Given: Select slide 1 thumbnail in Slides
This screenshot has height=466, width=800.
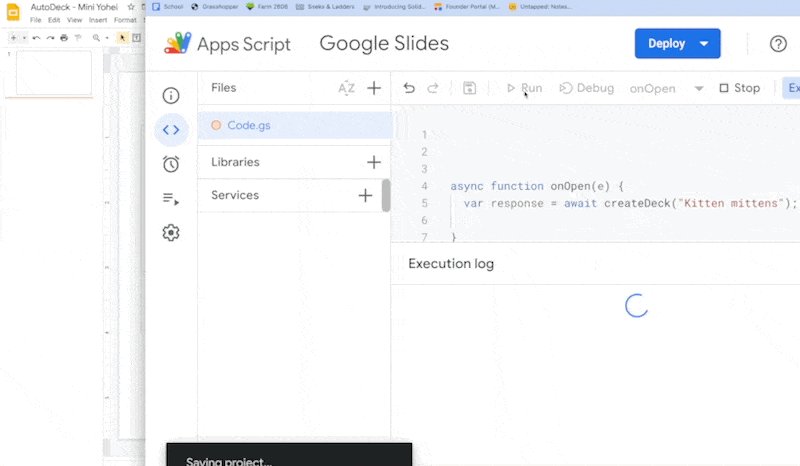Looking at the screenshot, I should click(x=54, y=72).
